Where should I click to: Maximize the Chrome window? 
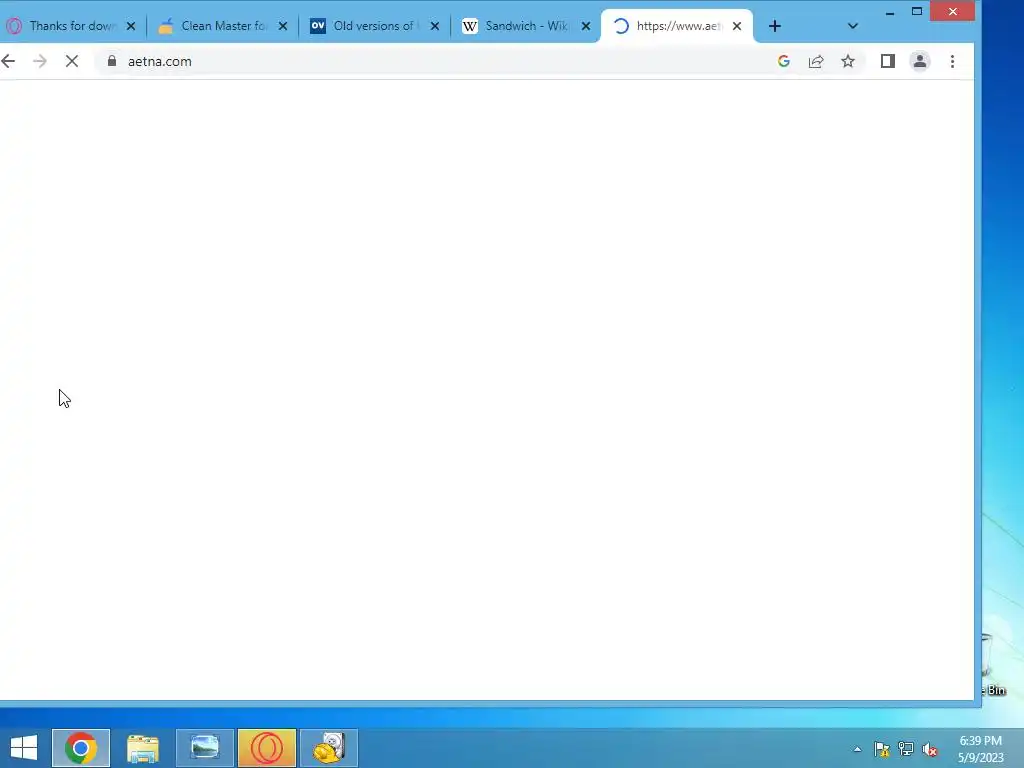pos(917,12)
